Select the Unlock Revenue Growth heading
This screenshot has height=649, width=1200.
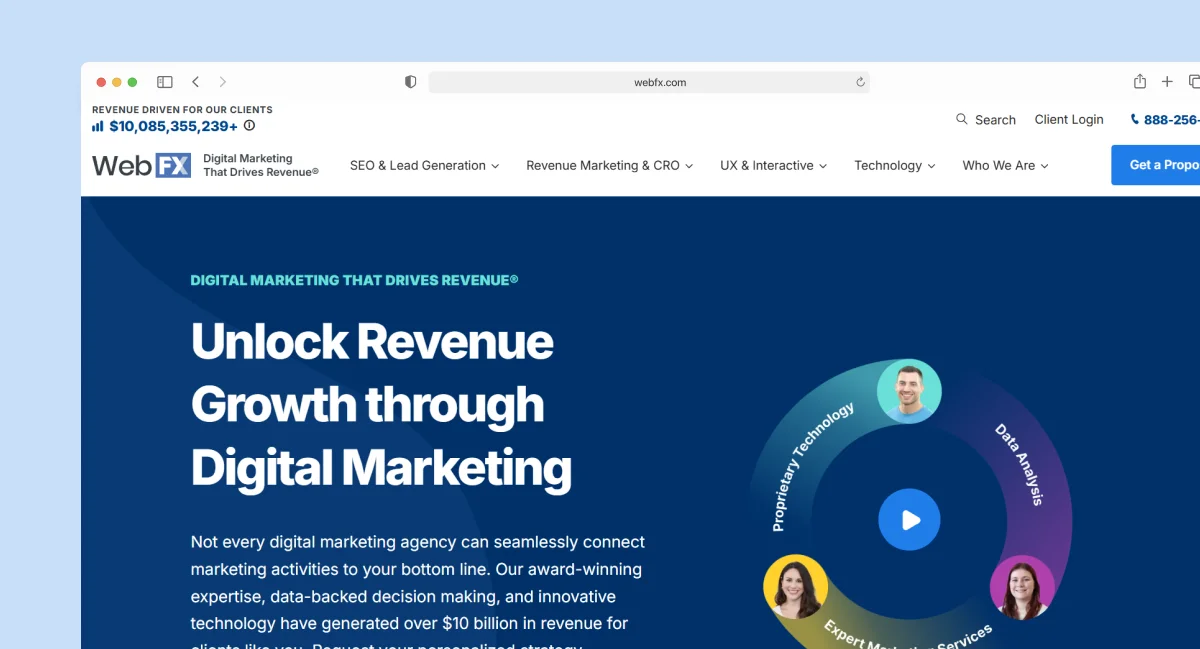coord(381,404)
